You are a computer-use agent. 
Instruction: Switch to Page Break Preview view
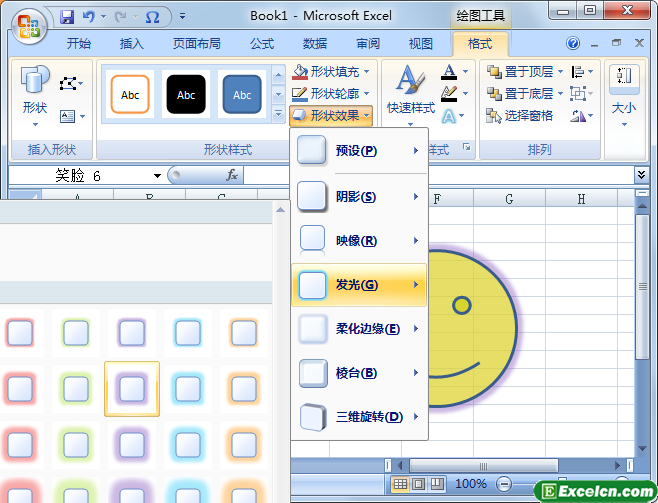436,484
